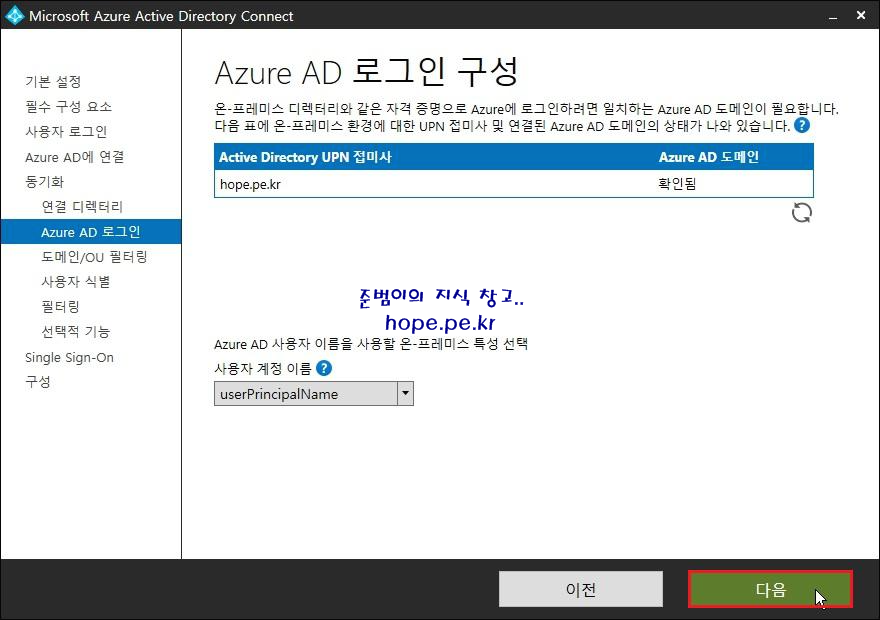Click the 사용자 계정 이름 label

coord(263,369)
